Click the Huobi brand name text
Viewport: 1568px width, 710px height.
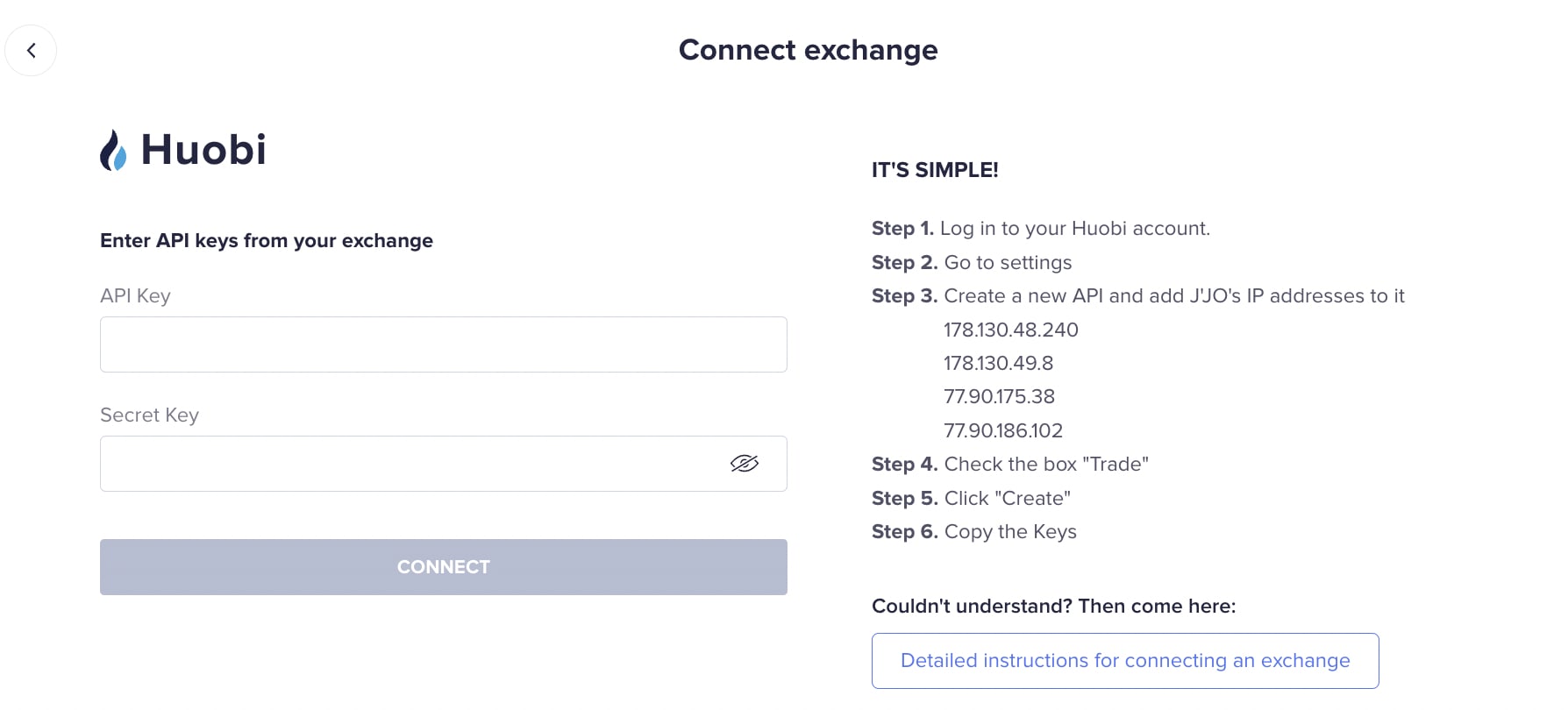203,150
